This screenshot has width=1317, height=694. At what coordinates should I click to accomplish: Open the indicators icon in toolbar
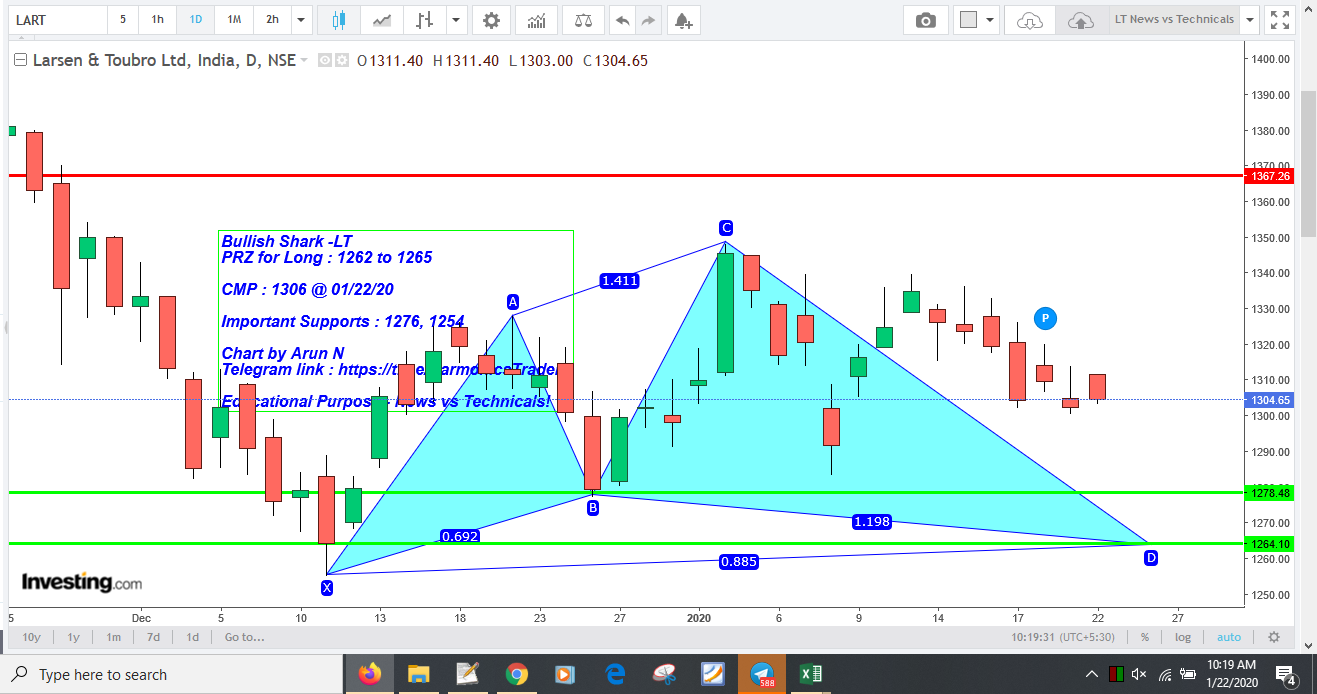coord(537,20)
